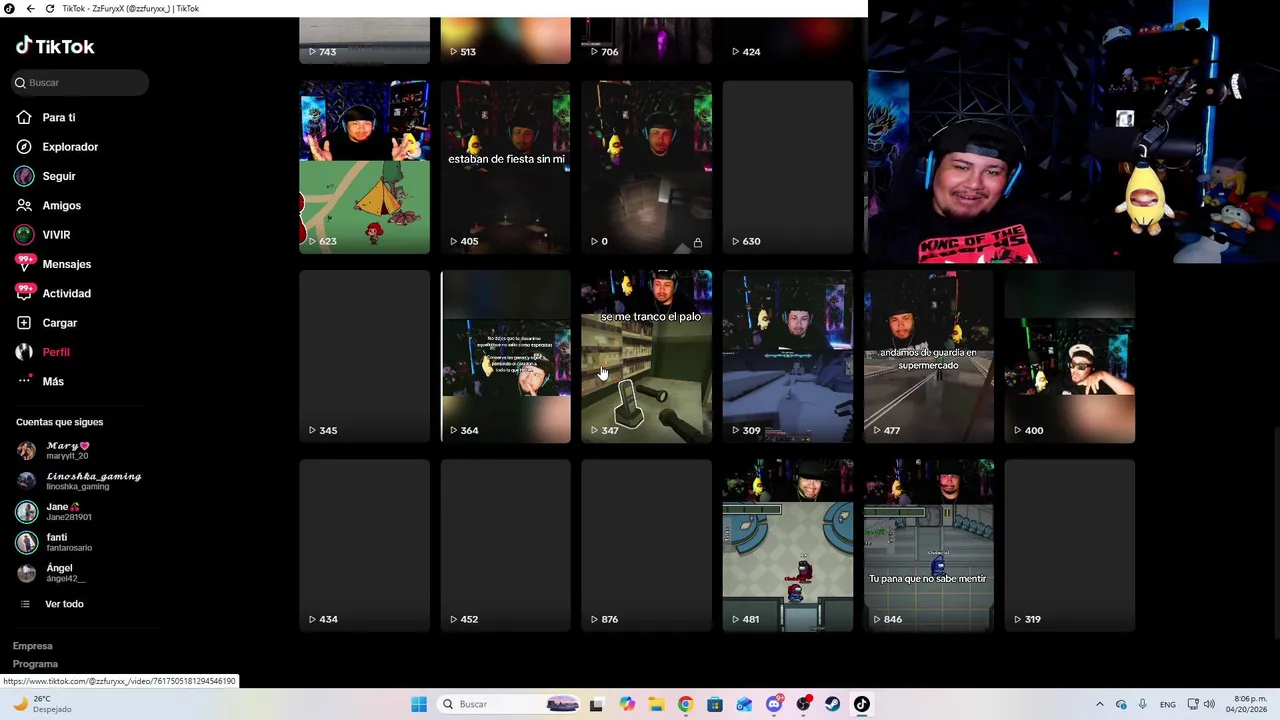
Task: Open video with 481 views
Action: [x=788, y=545]
